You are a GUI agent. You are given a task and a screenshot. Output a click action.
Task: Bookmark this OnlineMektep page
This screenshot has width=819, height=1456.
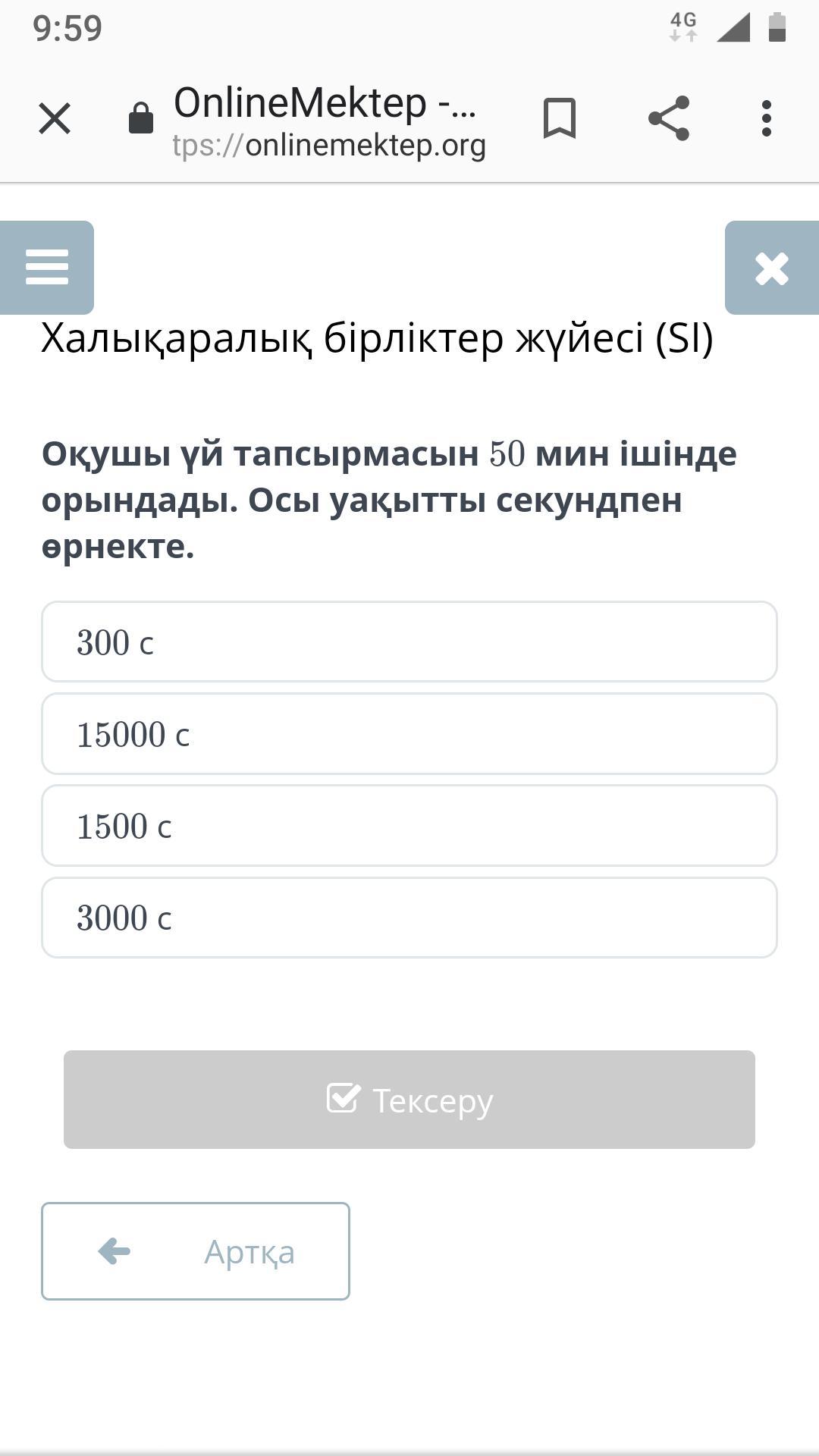pyautogui.click(x=560, y=118)
